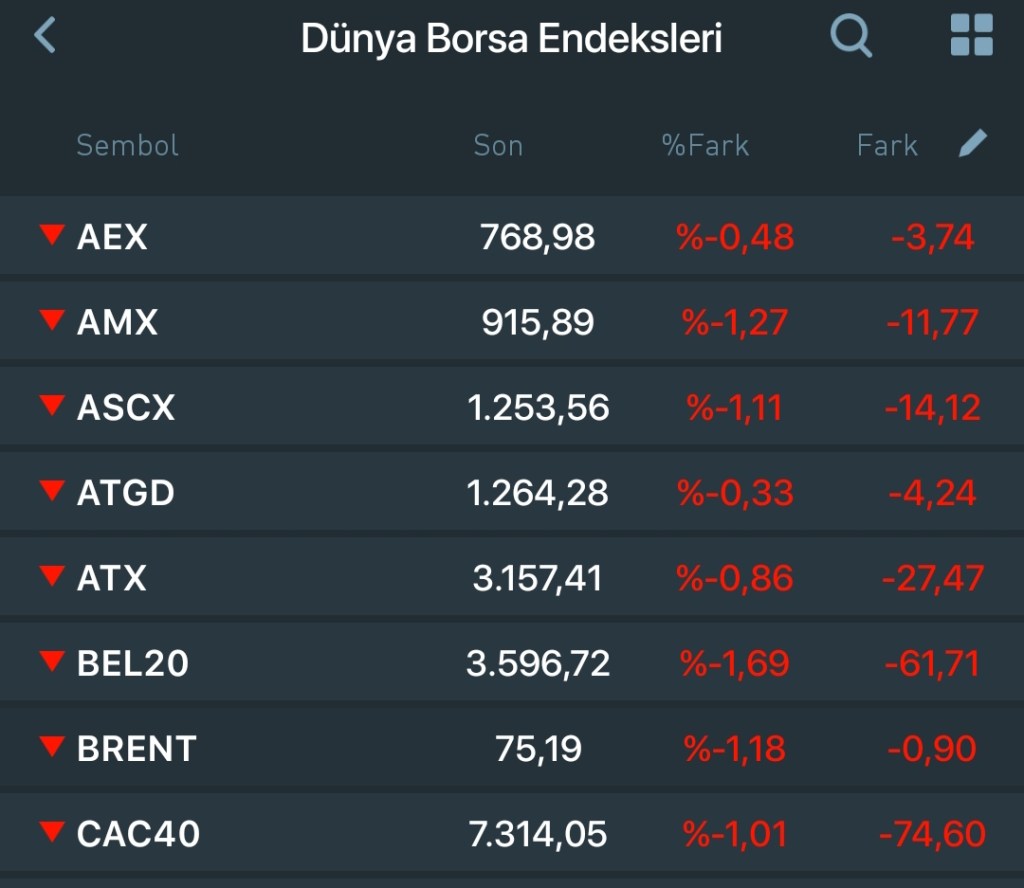Sort by %Fark column header
The height and width of the screenshot is (888, 1024).
point(705,146)
